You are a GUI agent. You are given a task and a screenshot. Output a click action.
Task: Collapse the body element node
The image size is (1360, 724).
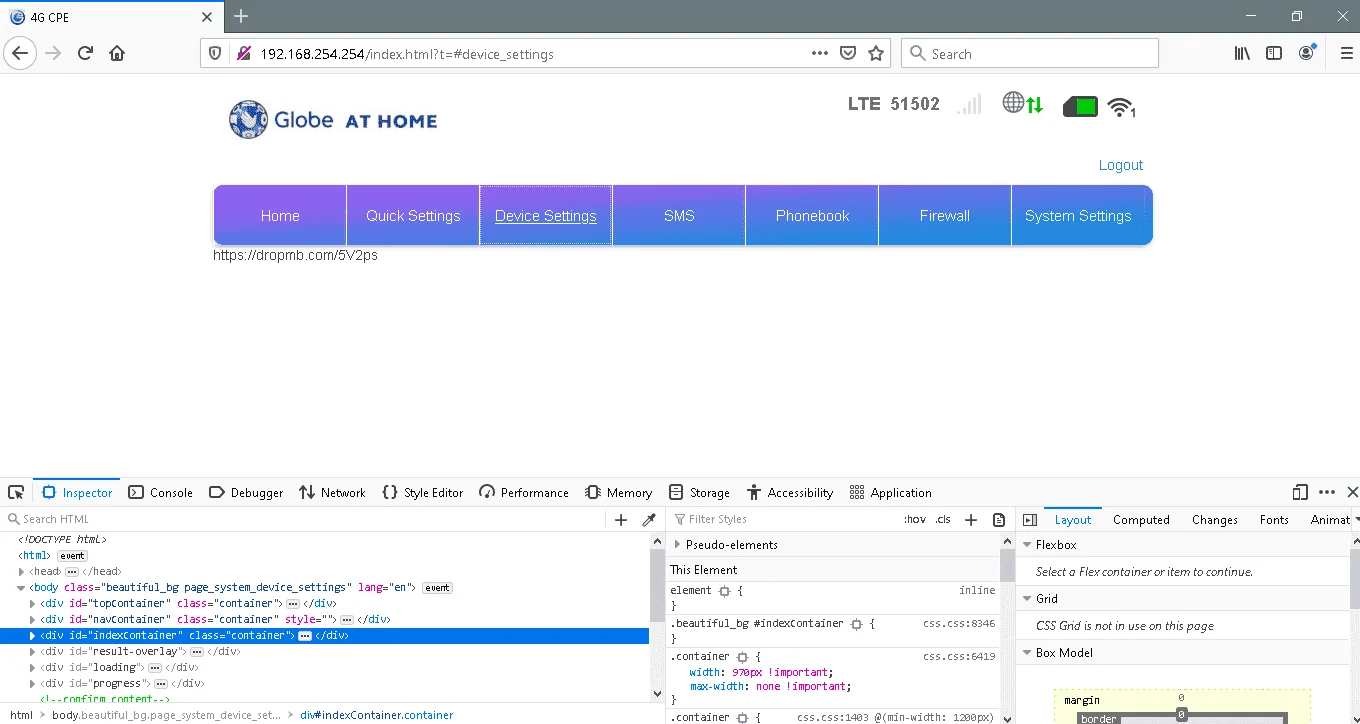coord(22,588)
